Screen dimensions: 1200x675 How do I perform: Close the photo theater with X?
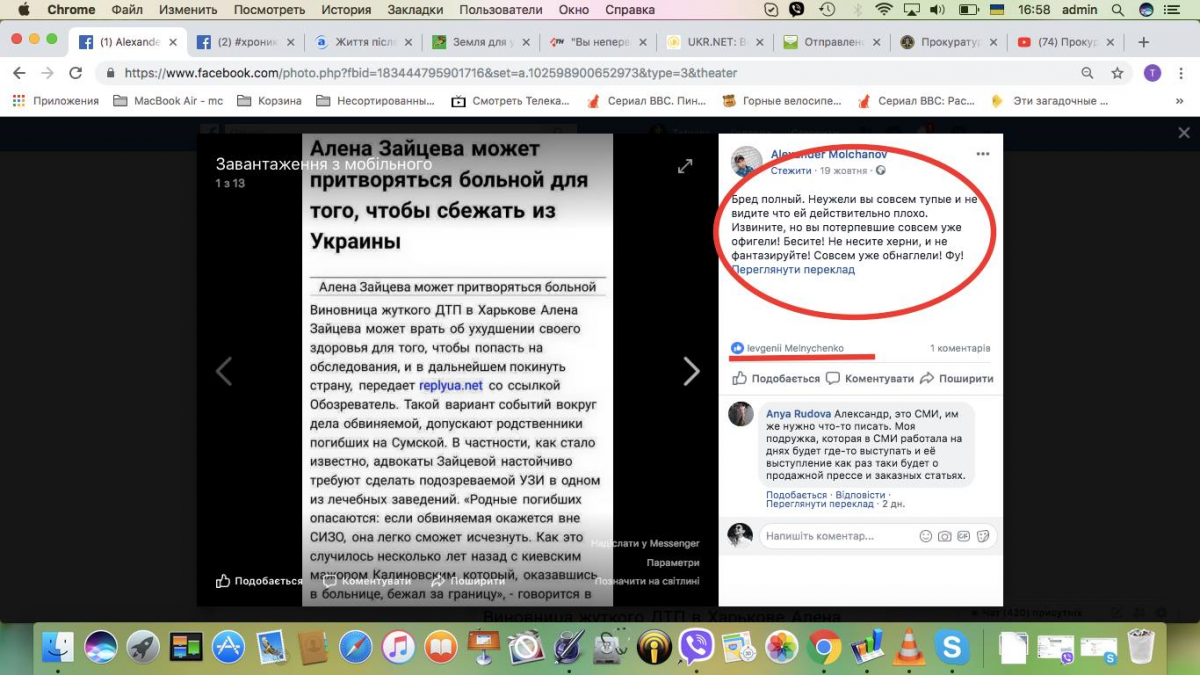1184,133
